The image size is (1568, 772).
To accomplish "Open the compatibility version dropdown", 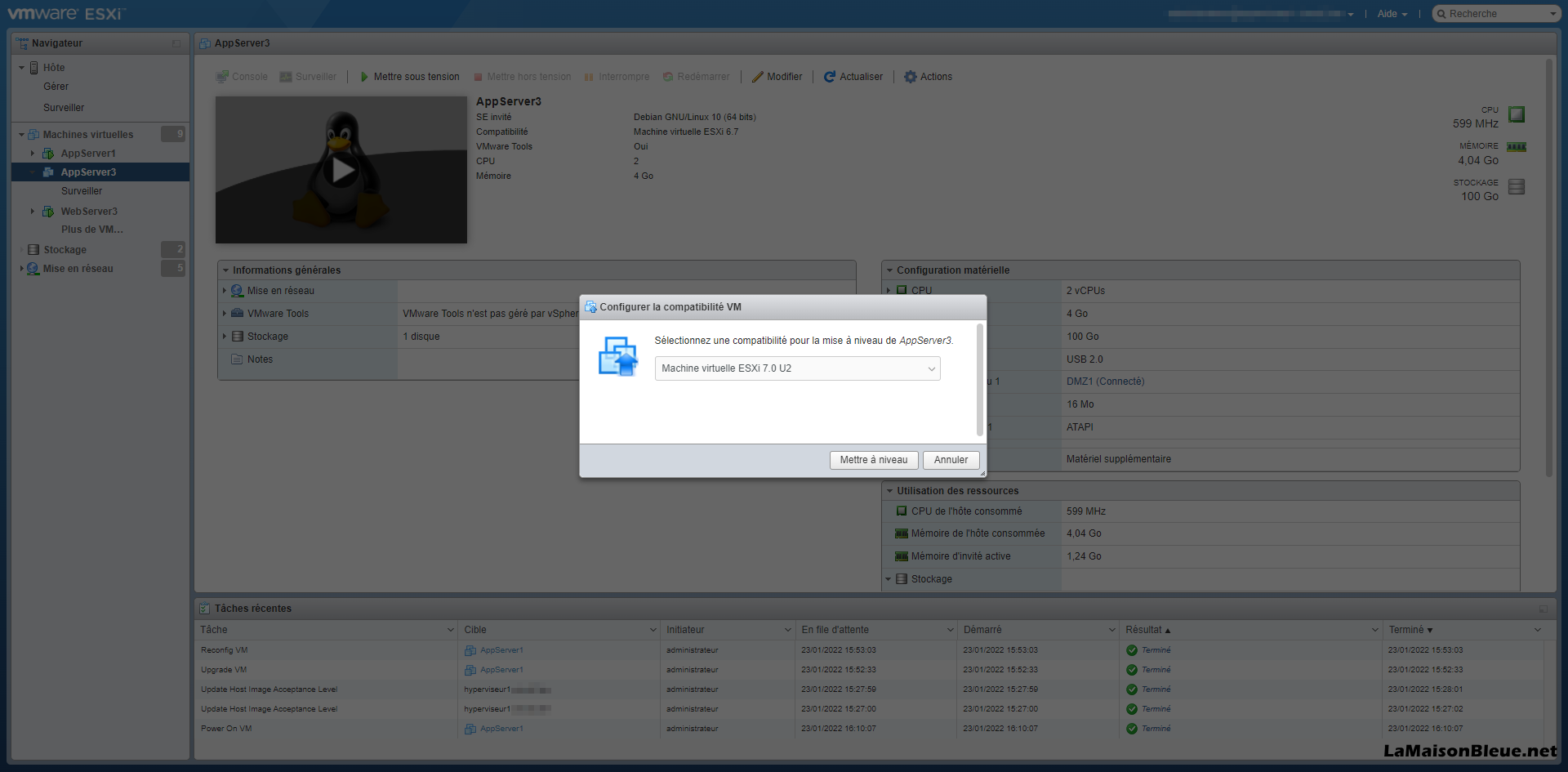I will pos(797,368).
